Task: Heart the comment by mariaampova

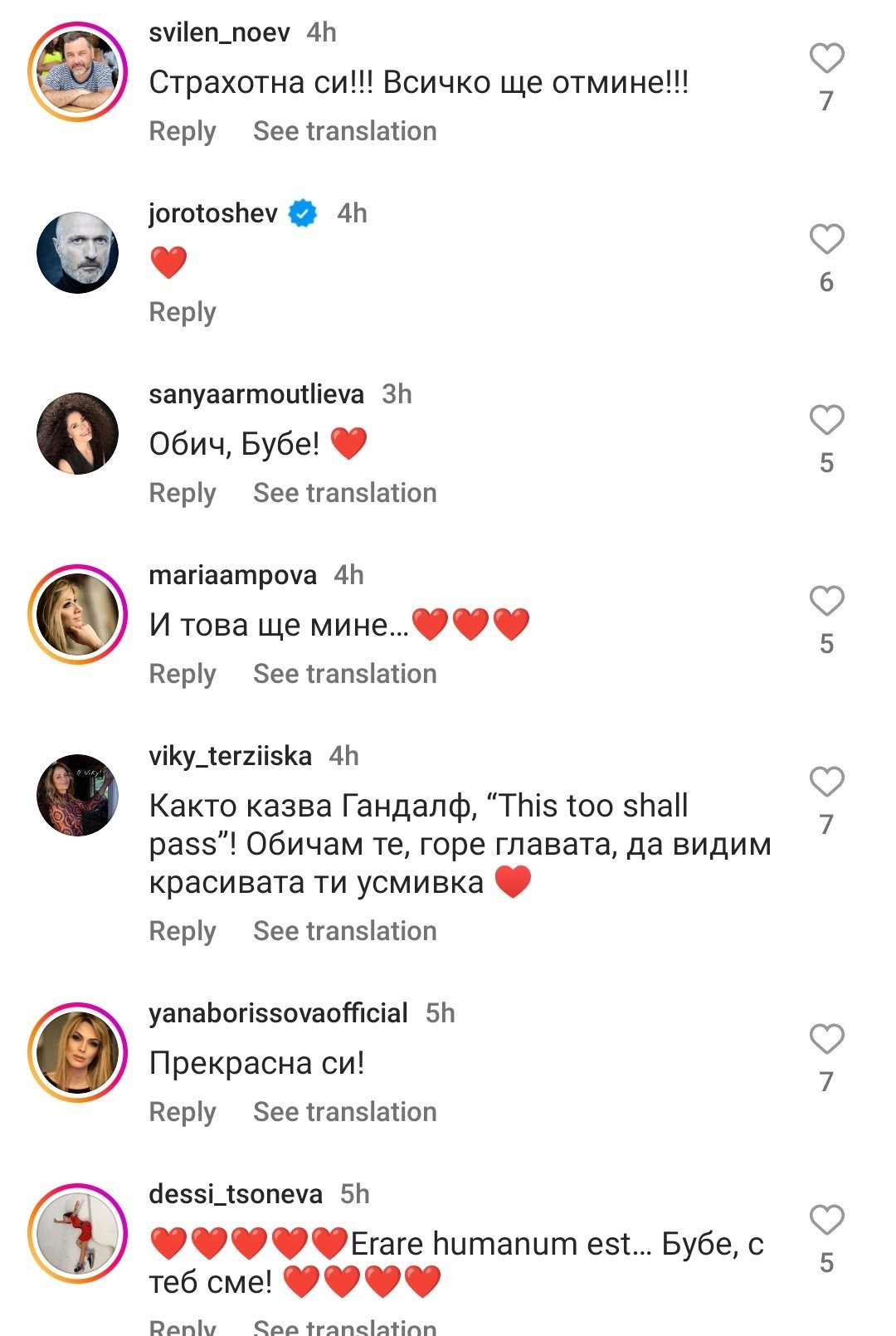Action: (x=826, y=602)
